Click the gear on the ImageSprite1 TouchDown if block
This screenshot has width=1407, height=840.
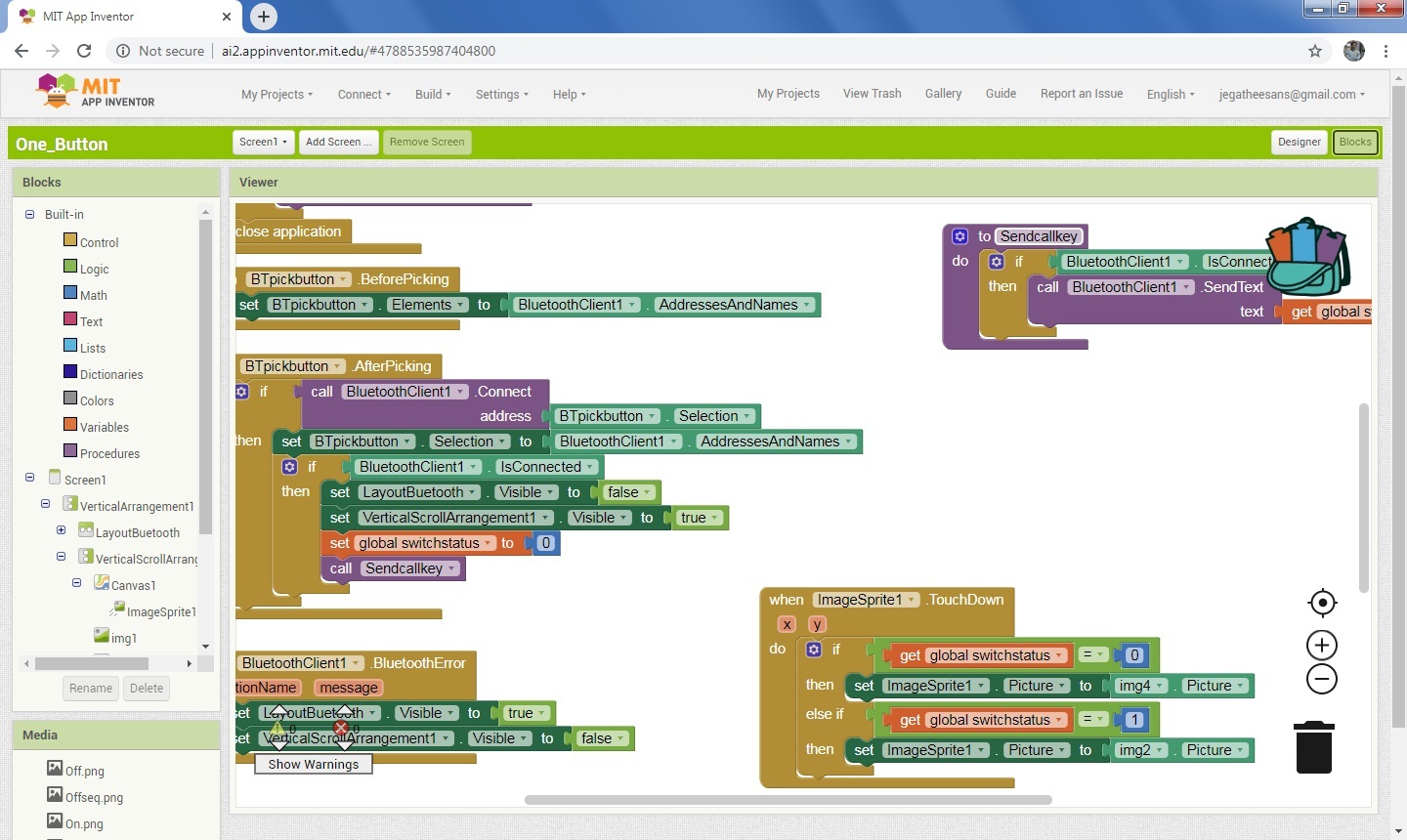814,649
